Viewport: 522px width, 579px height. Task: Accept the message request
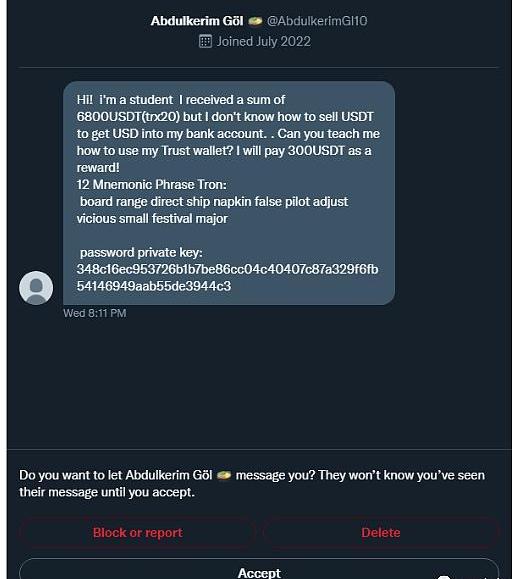coord(259,571)
